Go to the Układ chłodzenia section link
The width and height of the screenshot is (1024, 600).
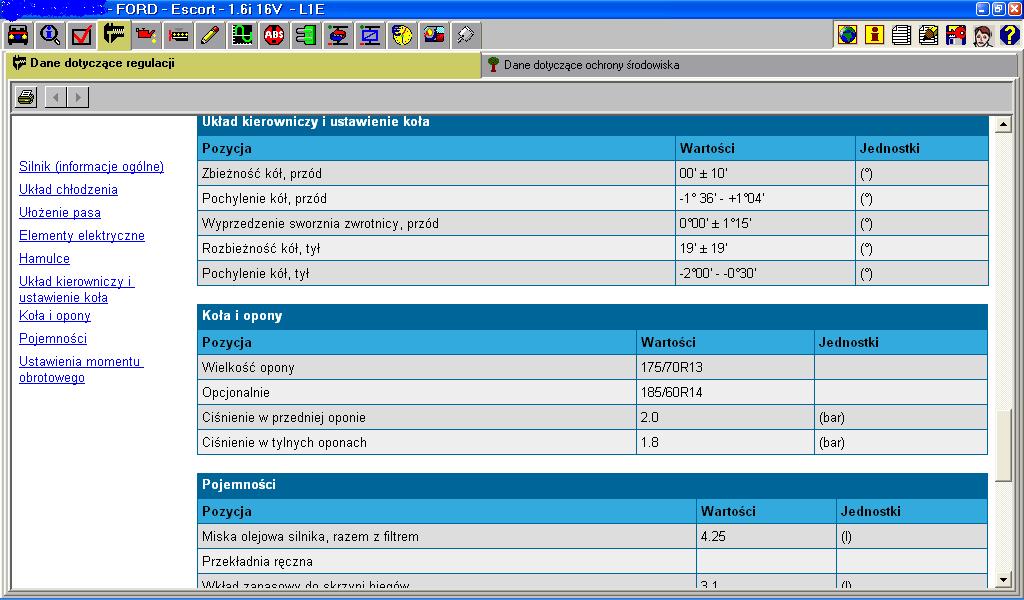(68, 190)
